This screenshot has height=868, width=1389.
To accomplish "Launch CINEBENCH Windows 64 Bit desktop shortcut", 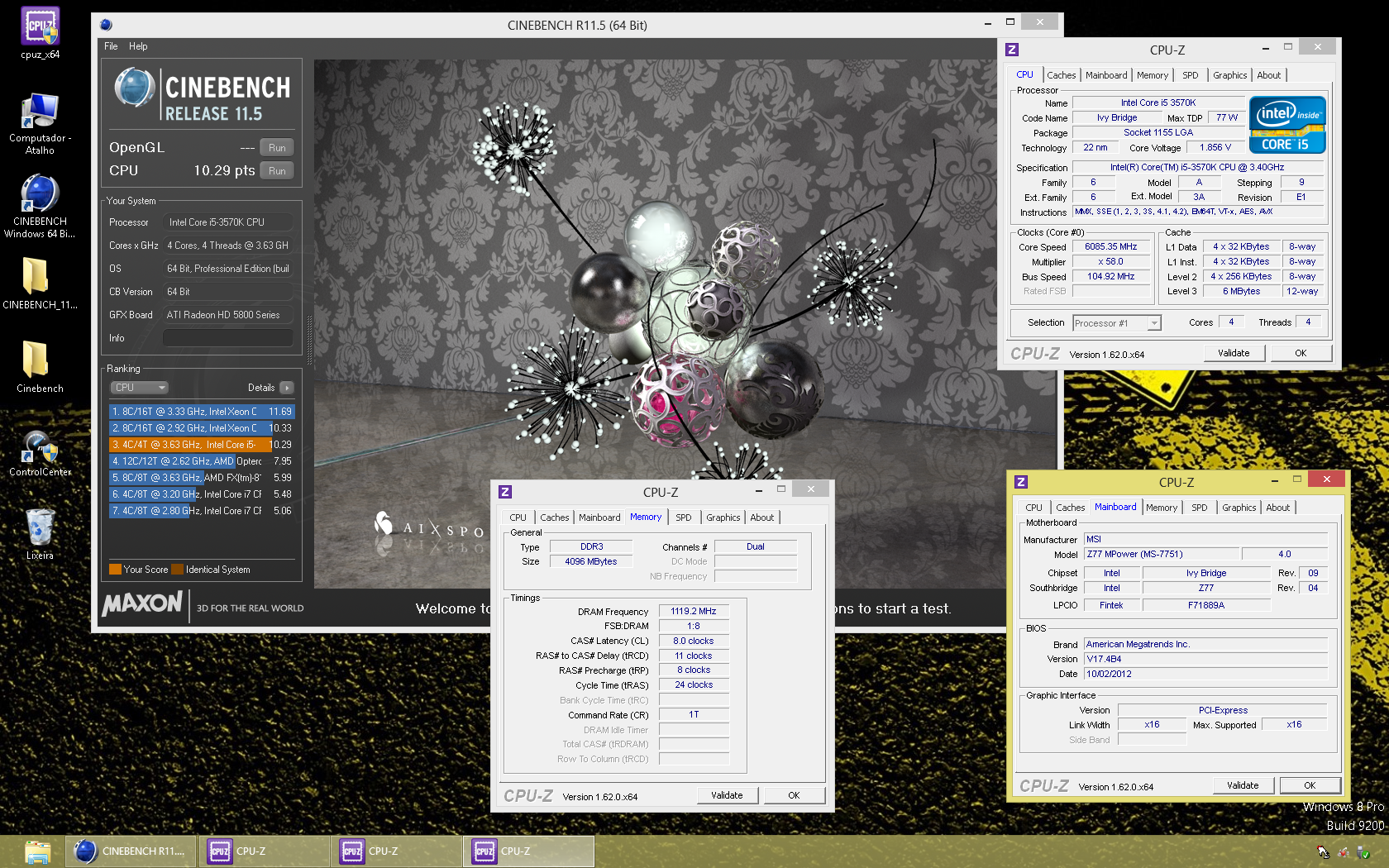I will [x=40, y=207].
